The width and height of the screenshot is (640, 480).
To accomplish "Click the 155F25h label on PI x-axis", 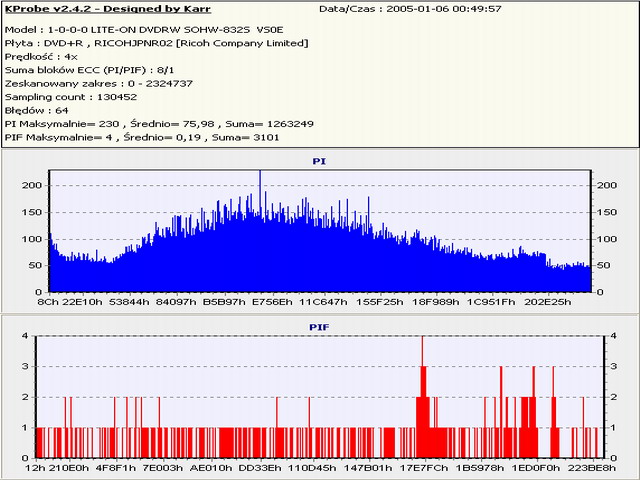I will tap(380, 302).
